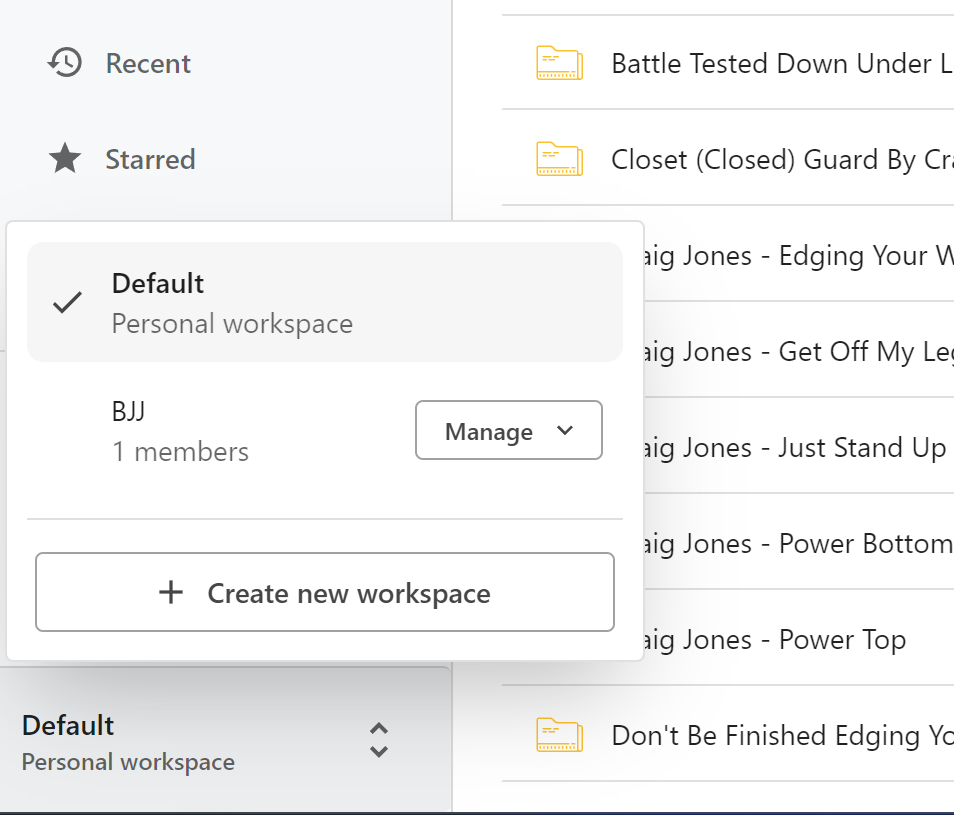Open Craig Jones - Get Off My Leg row
The image size is (954, 815).
[799, 350]
